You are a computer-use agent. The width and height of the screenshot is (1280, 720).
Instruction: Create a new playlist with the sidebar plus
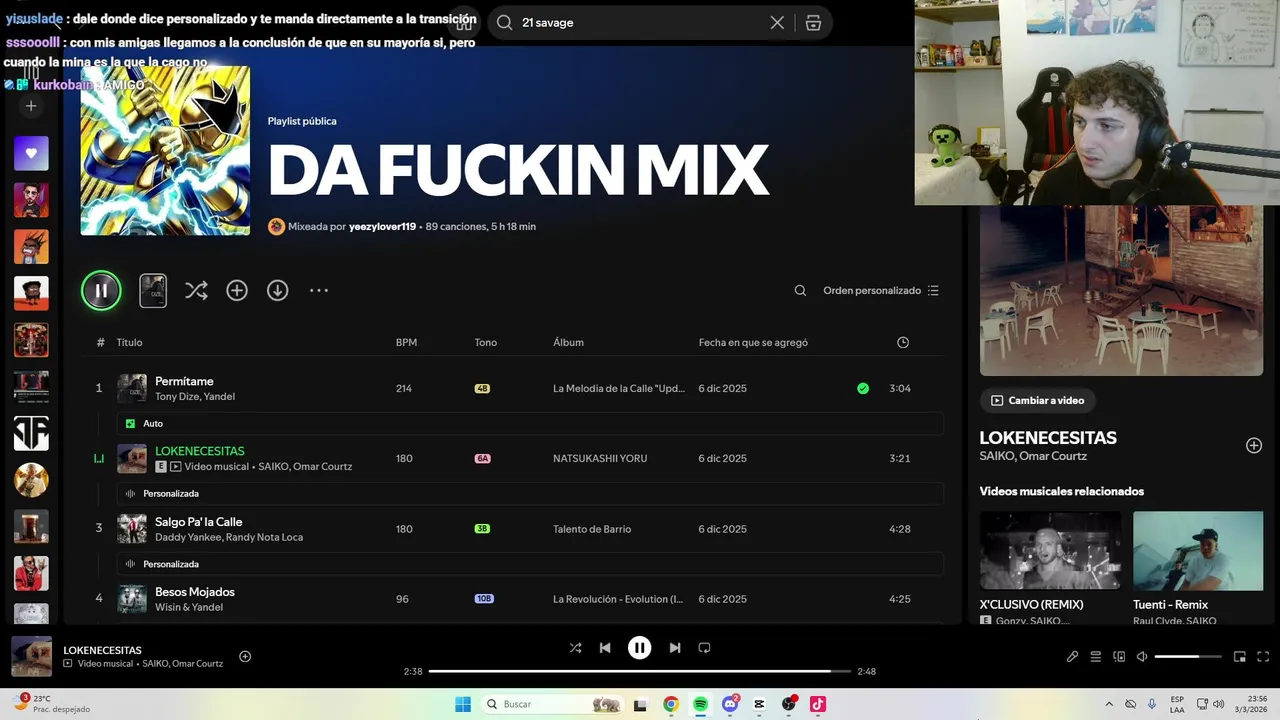coord(31,106)
